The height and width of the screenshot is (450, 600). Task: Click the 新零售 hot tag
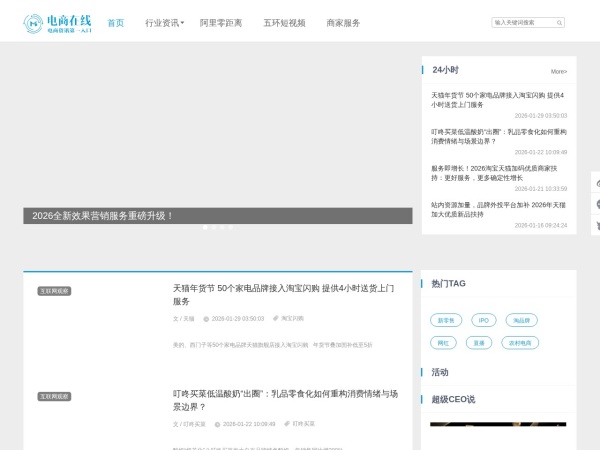click(x=444, y=320)
